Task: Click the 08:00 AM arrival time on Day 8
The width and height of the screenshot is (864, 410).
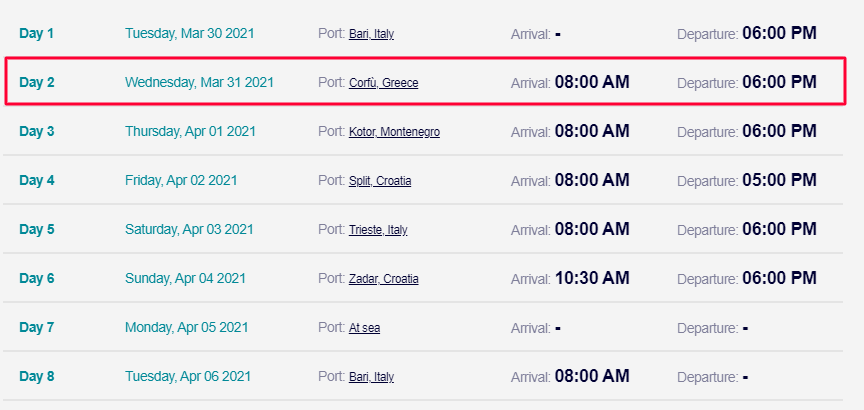Action: [592, 376]
